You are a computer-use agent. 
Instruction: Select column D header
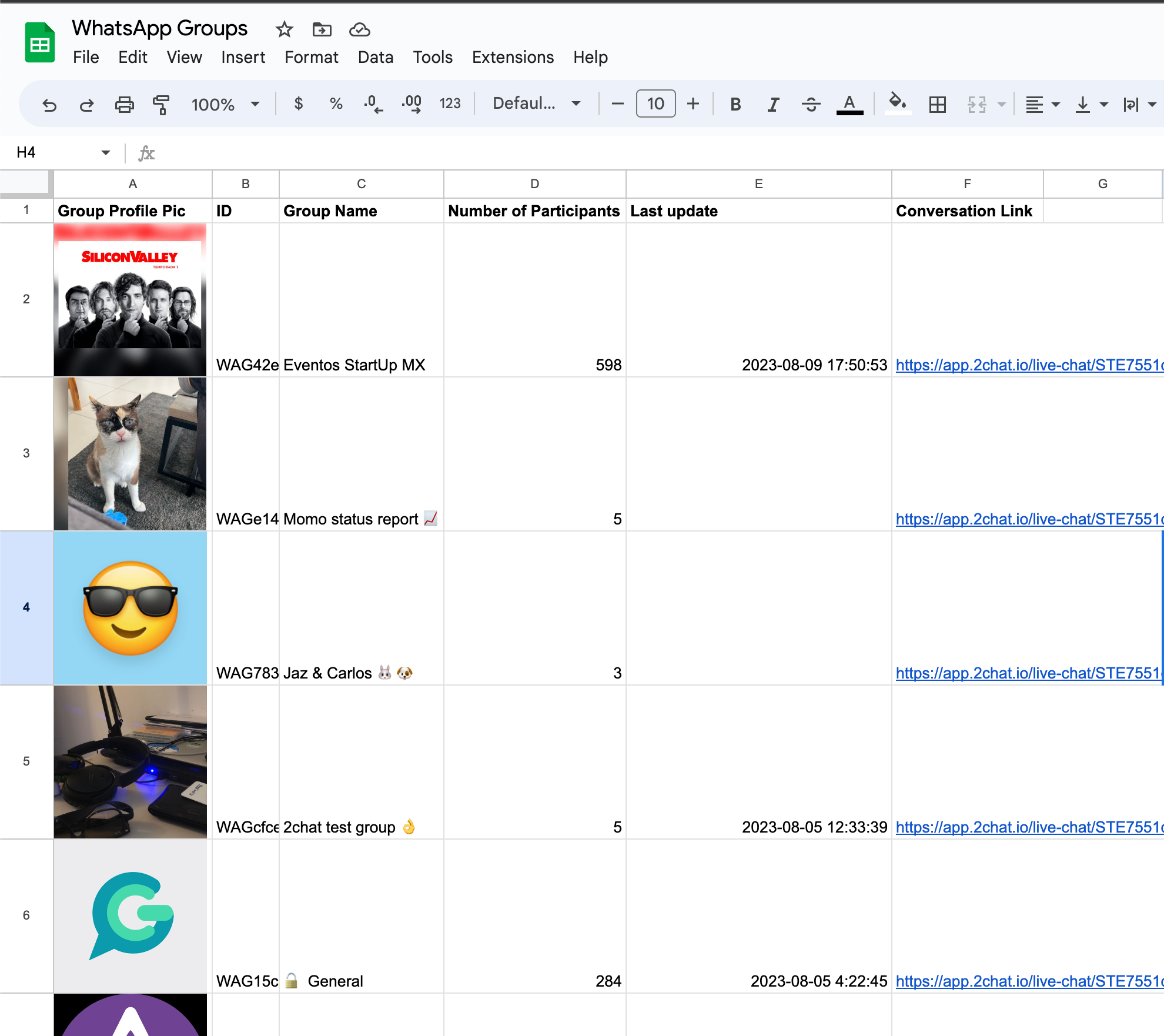(x=534, y=184)
